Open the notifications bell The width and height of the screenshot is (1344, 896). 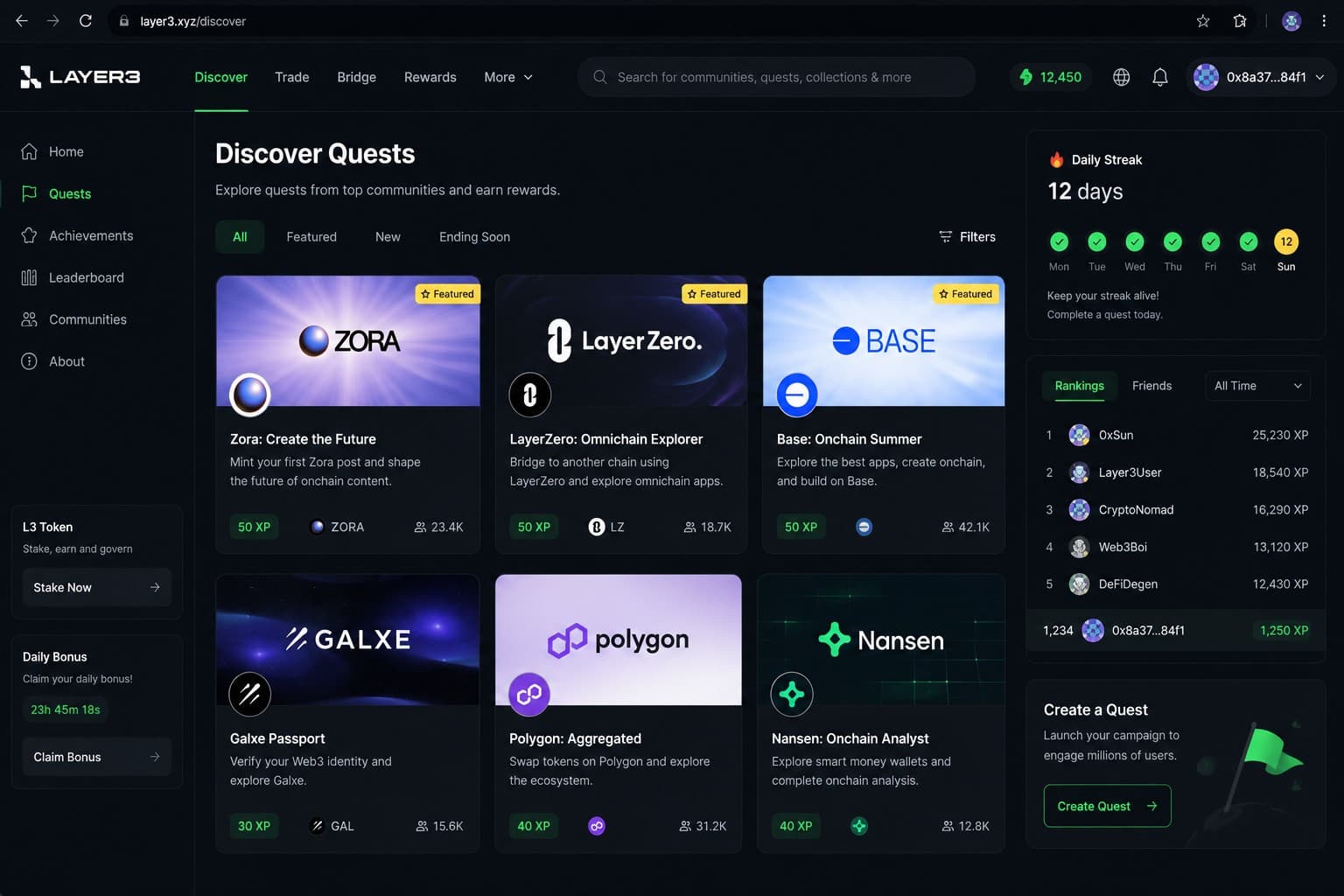1160,77
